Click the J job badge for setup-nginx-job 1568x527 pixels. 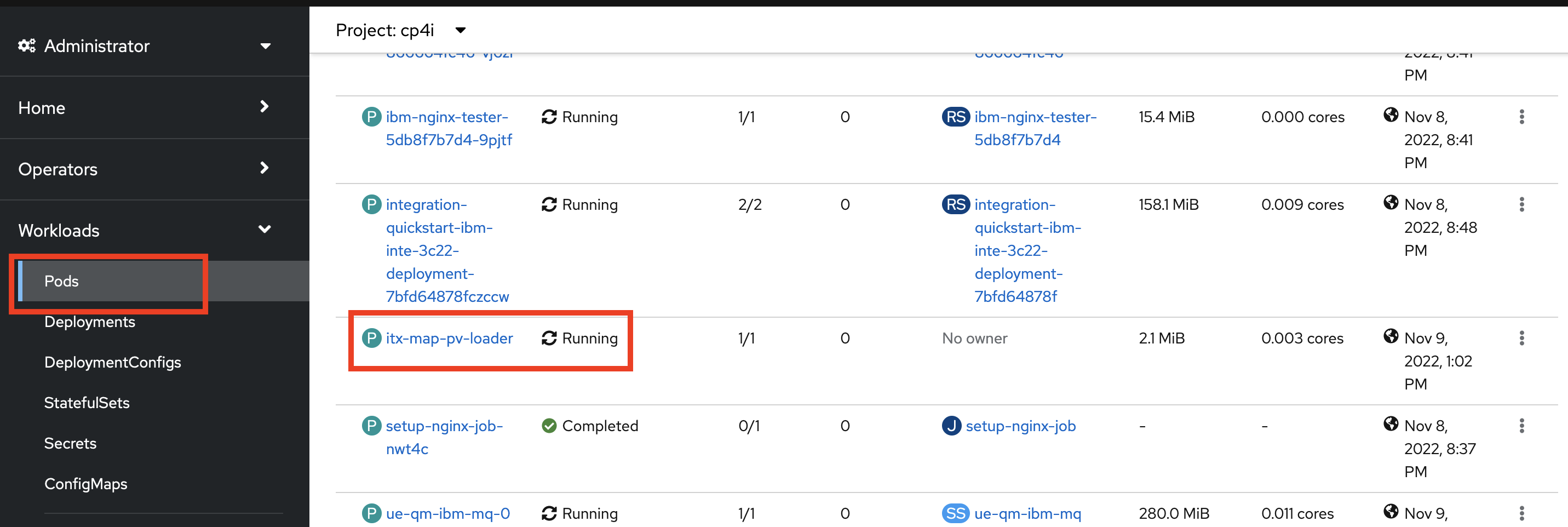pos(951,426)
